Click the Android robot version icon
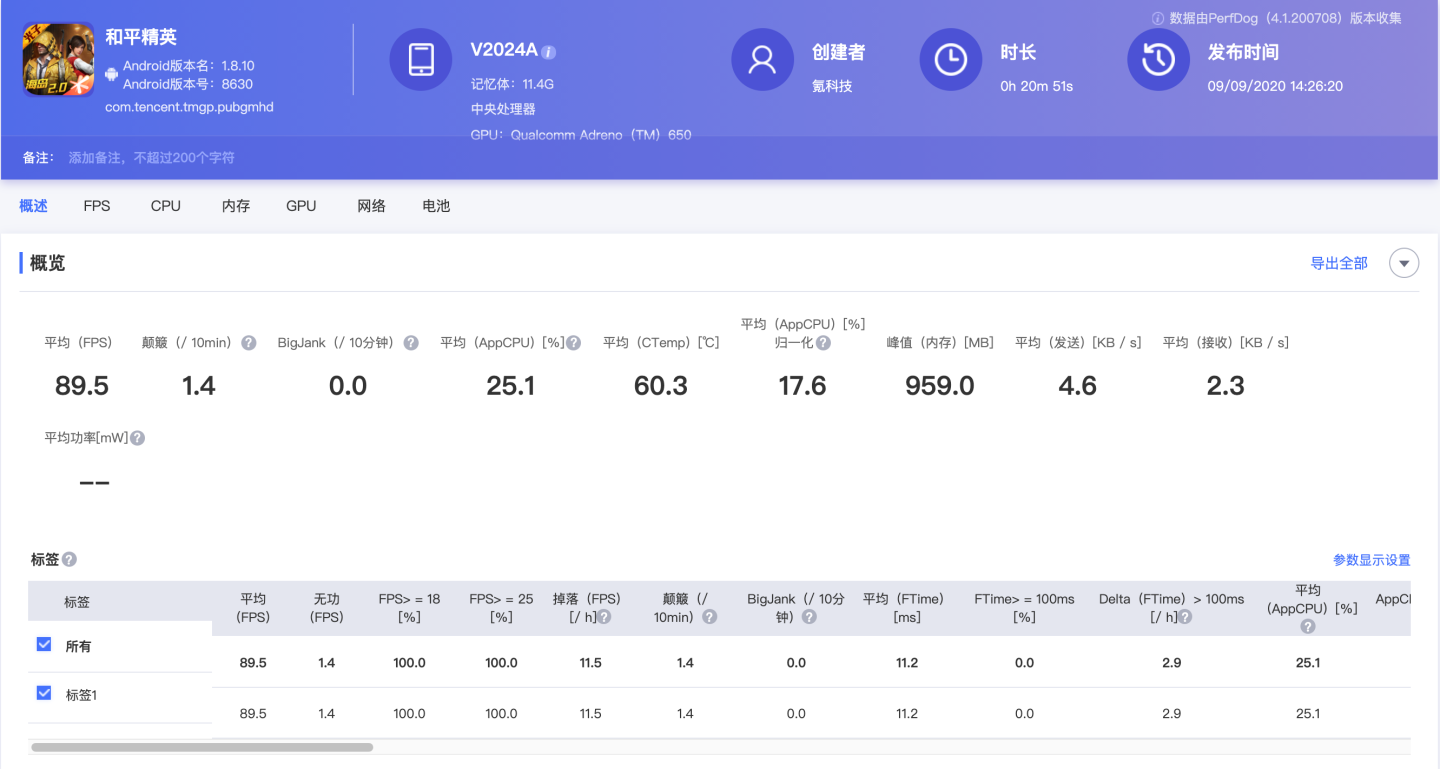This screenshot has width=1440, height=769. coord(112,75)
